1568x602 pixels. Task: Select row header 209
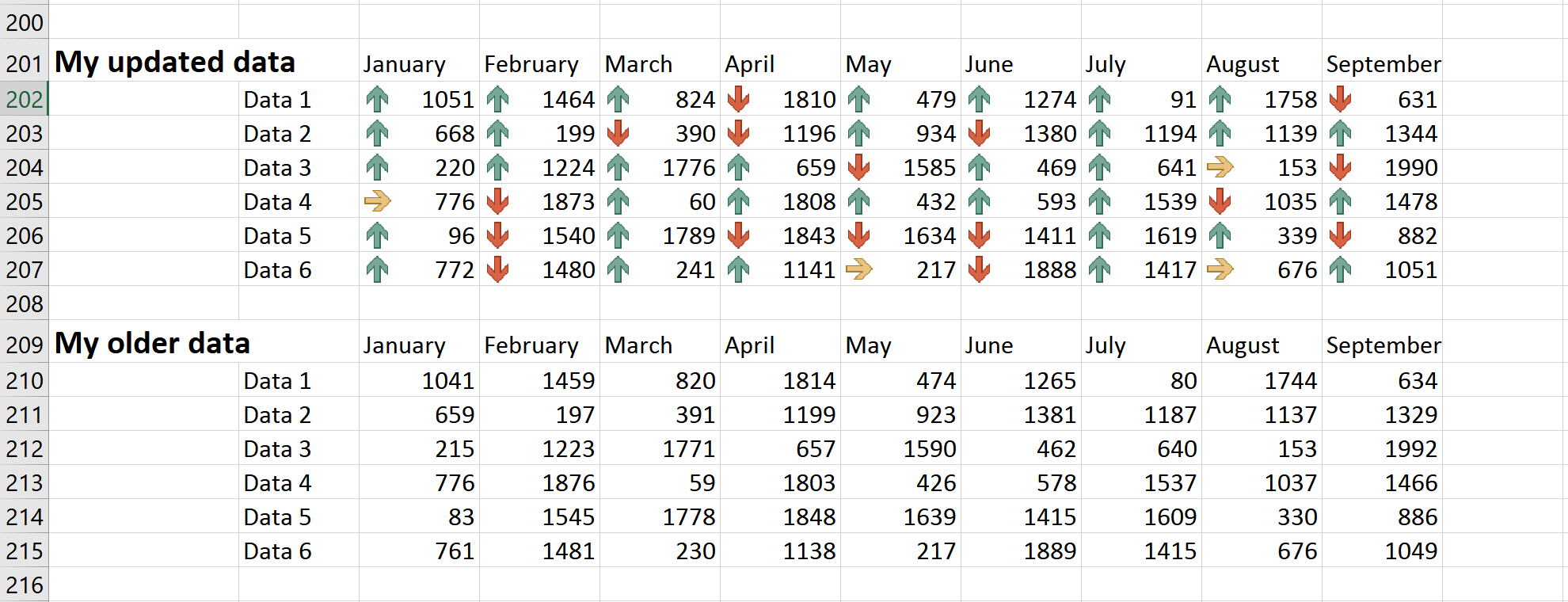pyautogui.click(x=24, y=343)
